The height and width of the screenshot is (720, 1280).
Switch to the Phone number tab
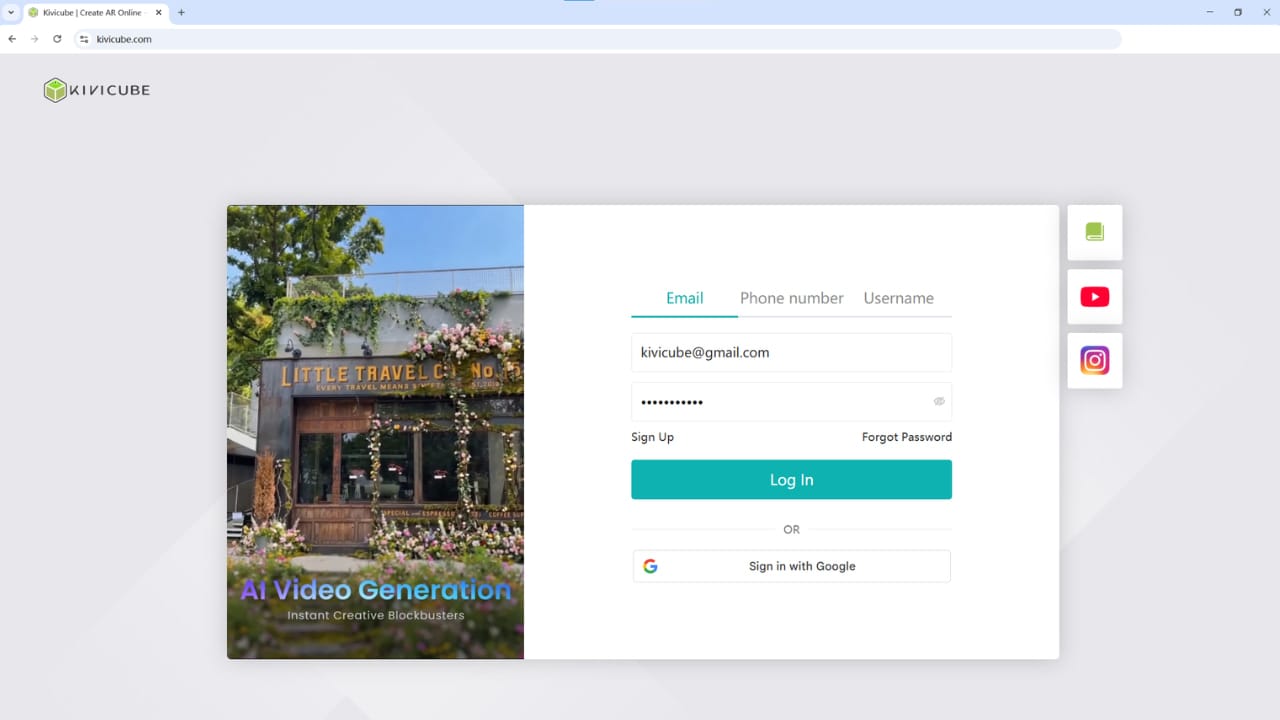791,298
